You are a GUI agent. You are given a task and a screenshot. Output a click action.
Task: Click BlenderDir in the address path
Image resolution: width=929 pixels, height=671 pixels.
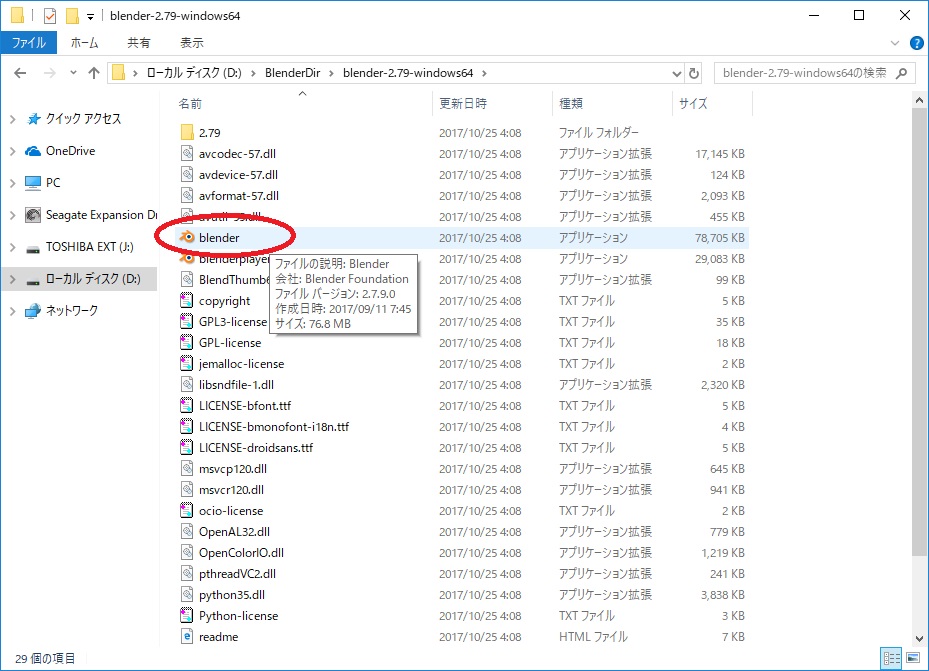click(292, 73)
